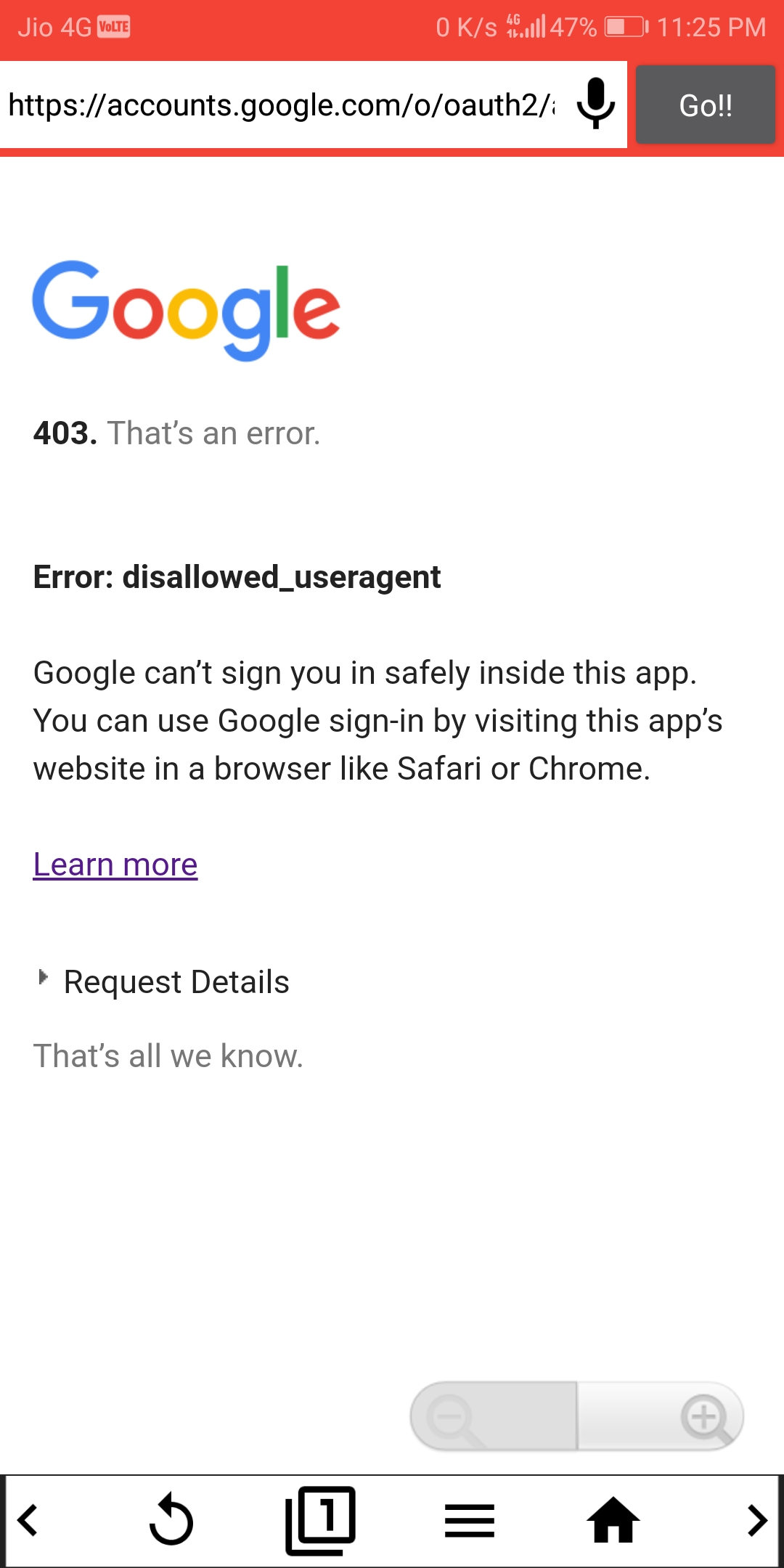Click the URL address field

(282, 105)
